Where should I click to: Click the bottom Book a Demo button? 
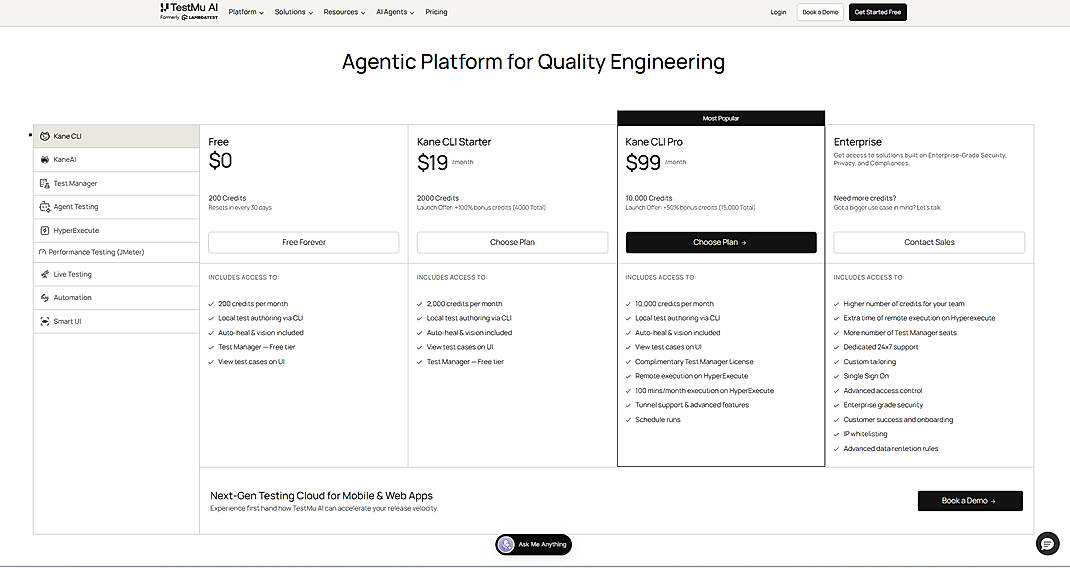[x=970, y=501]
